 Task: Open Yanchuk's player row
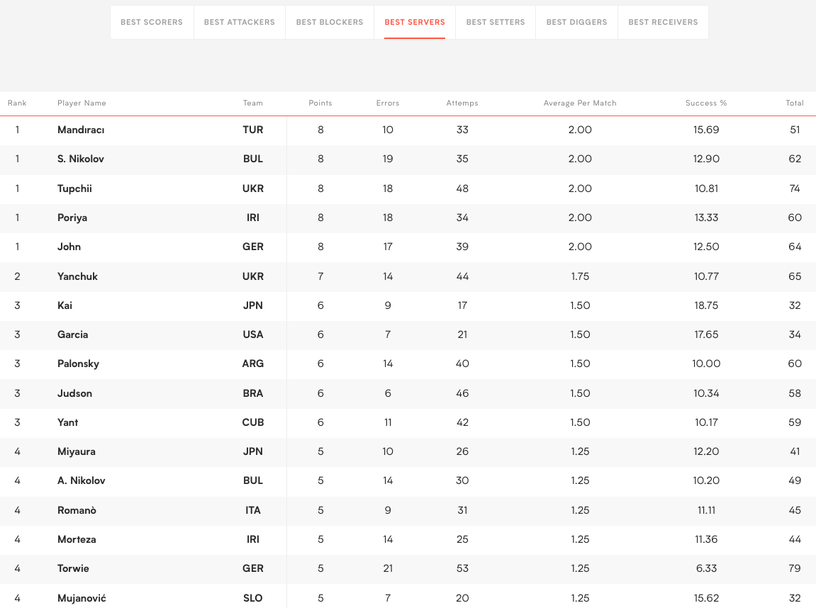77,276
